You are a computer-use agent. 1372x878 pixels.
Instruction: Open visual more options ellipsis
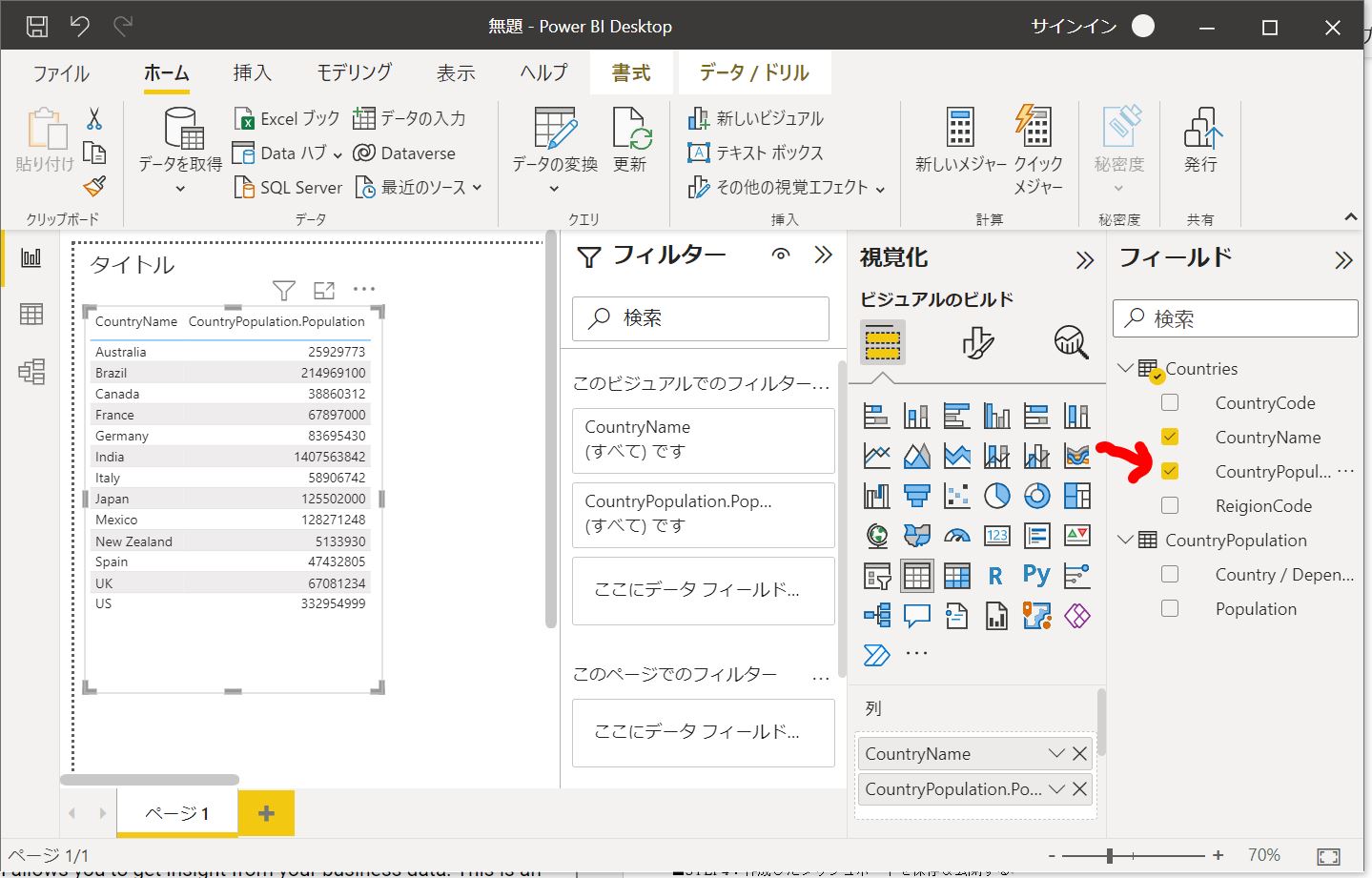click(x=364, y=289)
